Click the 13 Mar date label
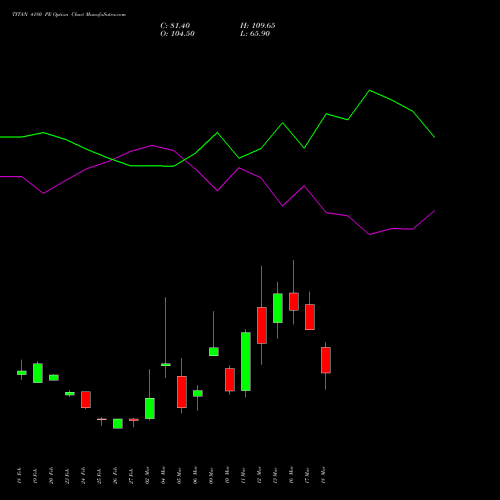The height and width of the screenshot is (500, 500). pyautogui.click(x=275, y=476)
